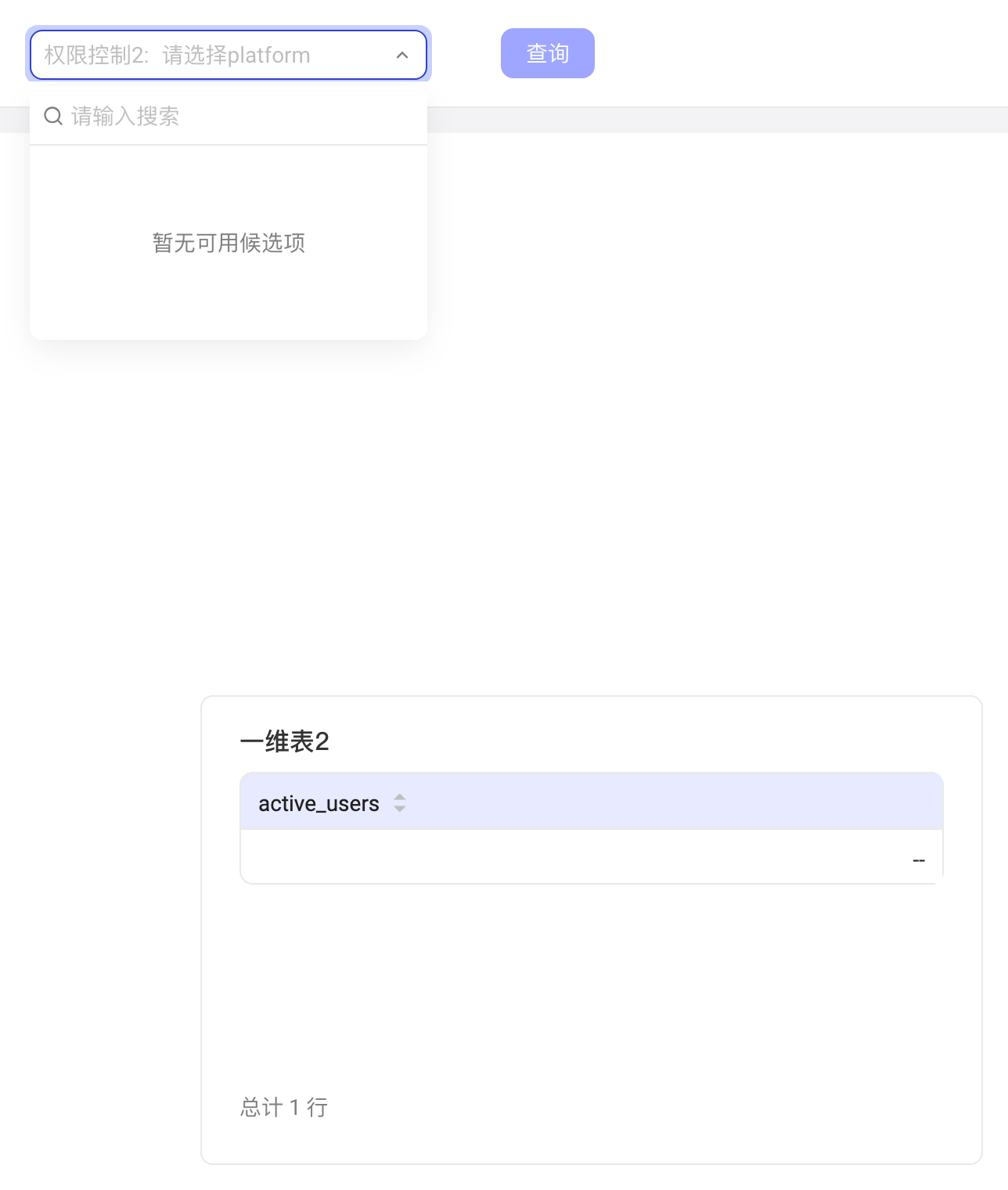Select the active_users column header text
The width and height of the screenshot is (1008, 1190).
coord(319,803)
